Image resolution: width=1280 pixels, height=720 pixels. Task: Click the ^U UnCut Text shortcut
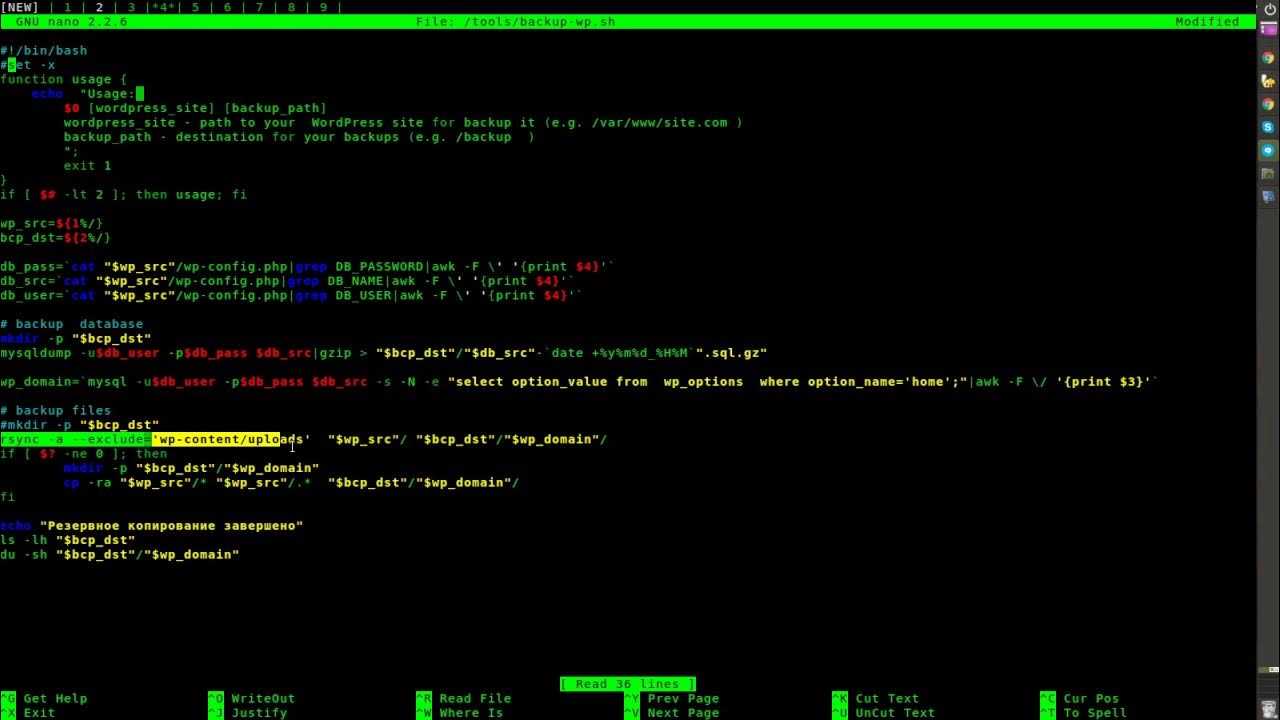884,713
